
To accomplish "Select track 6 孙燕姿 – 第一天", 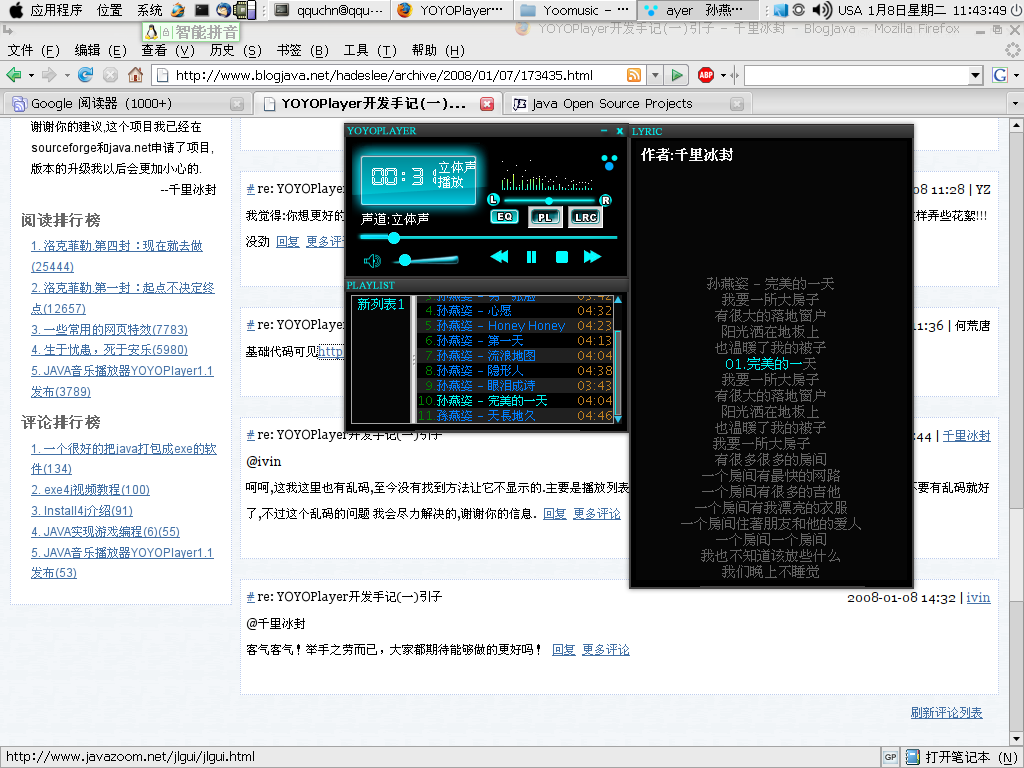I will click(515, 341).
